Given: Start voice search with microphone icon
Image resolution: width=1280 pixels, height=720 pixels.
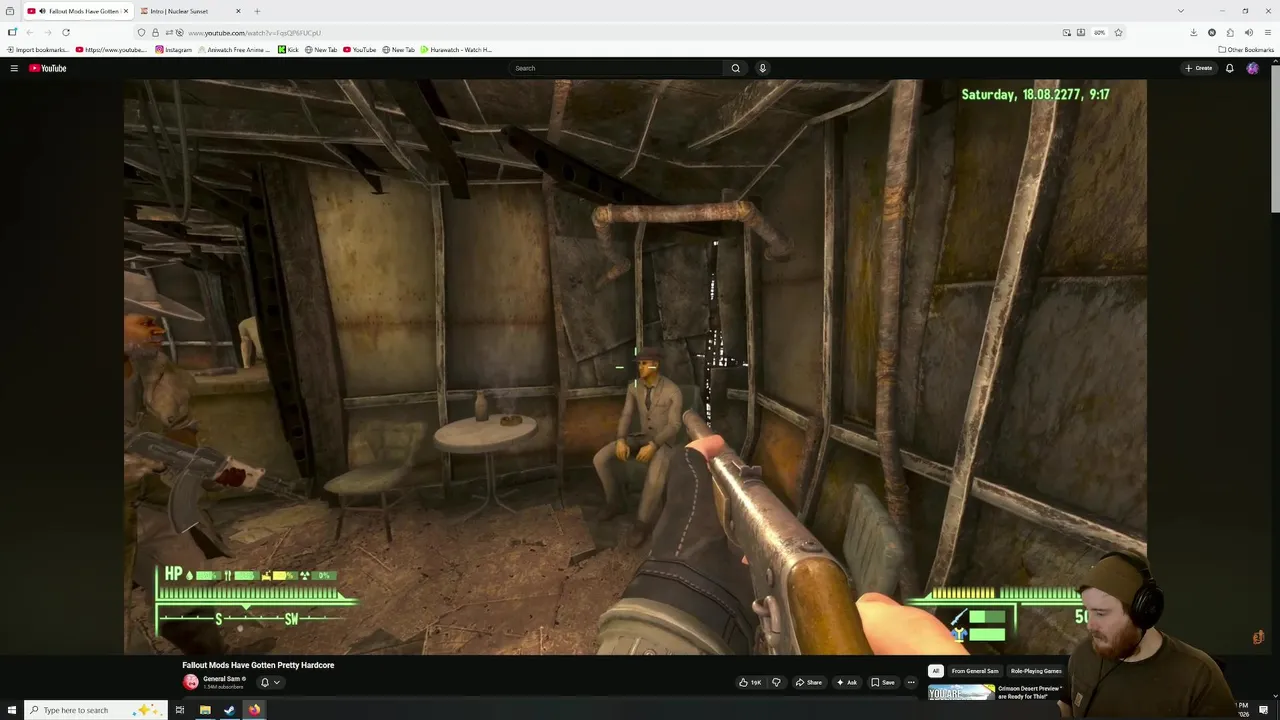Looking at the screenshot, I should 762,68.
